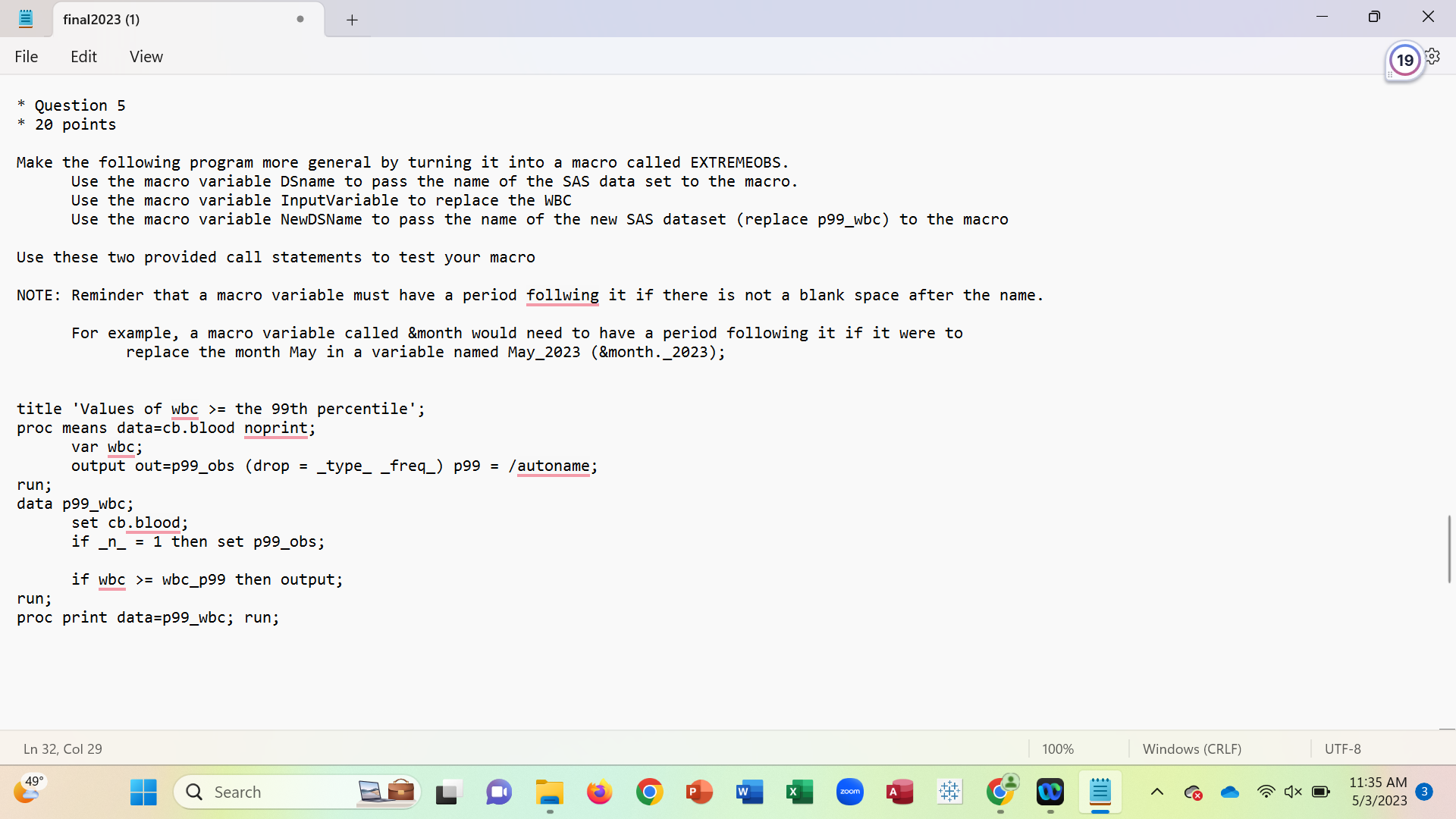The height and width of the screenshot is (819, 1456).
Task: Launch Zoom from the taskbar
Action: point(850,792)
